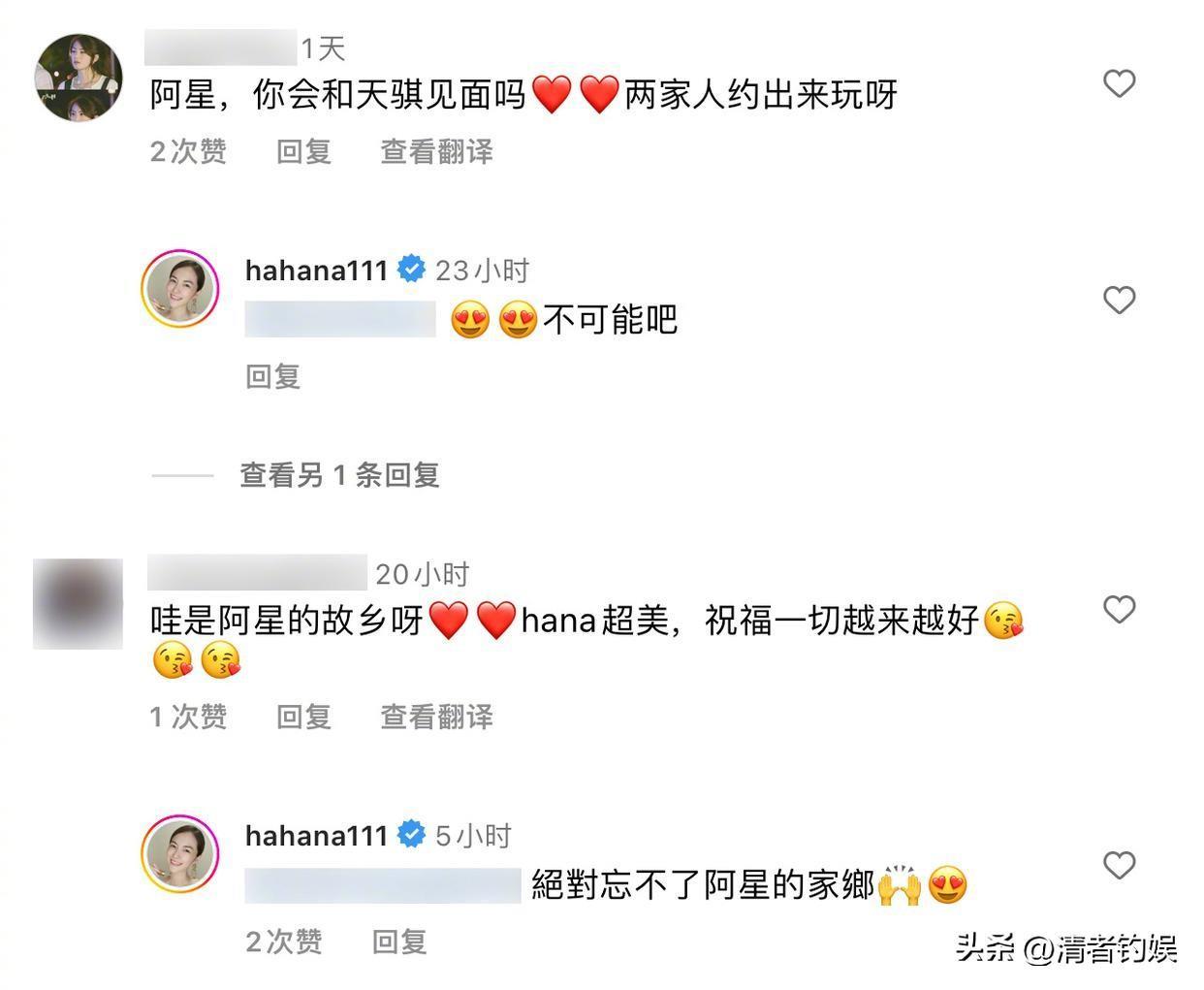The image size is (1204, 990).
Task: Like hahana111's reply saying 不可能吧
Action: [x=1119, y=300]
